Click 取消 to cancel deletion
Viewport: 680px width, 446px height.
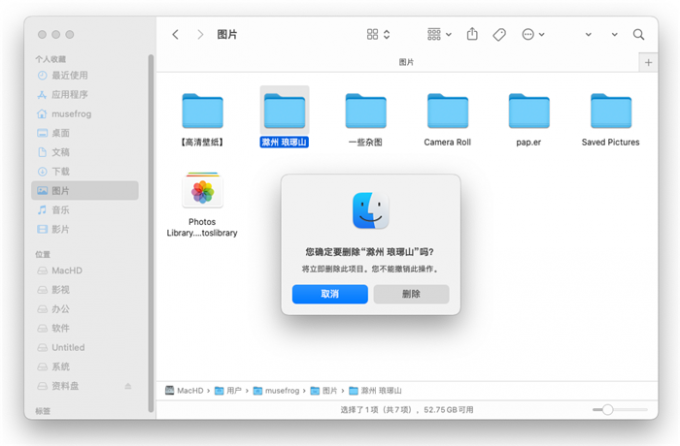[330, 294]
